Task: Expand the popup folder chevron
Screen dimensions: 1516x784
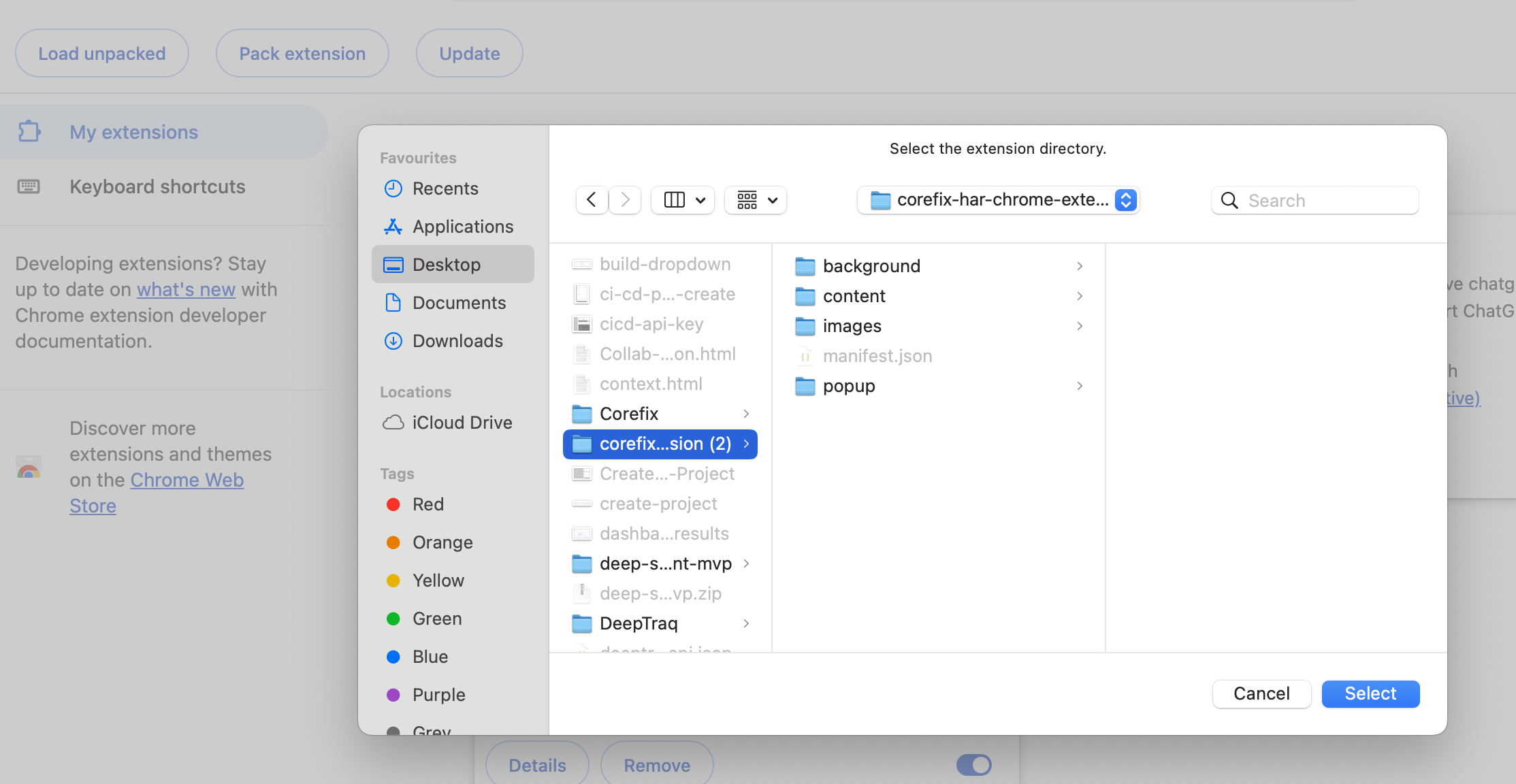Action: coord(1080,386)
